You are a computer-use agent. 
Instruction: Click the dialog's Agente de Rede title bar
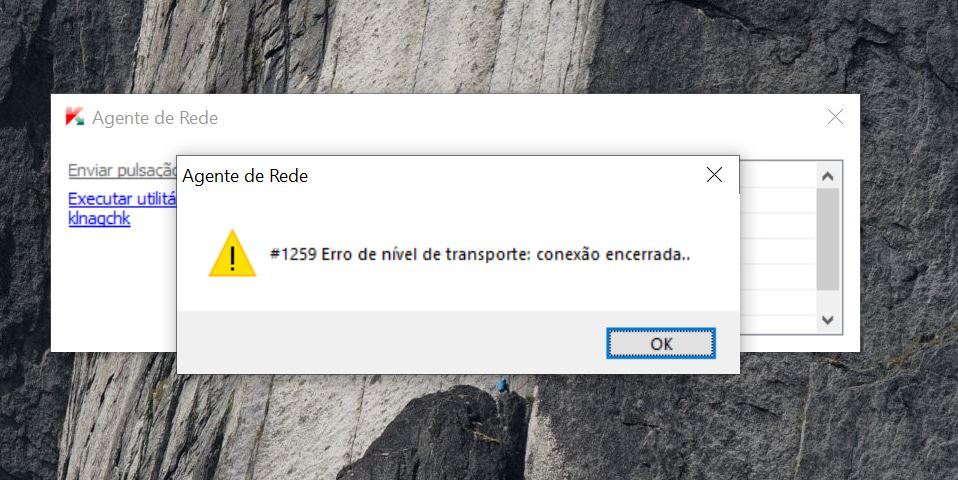(440, 176)
